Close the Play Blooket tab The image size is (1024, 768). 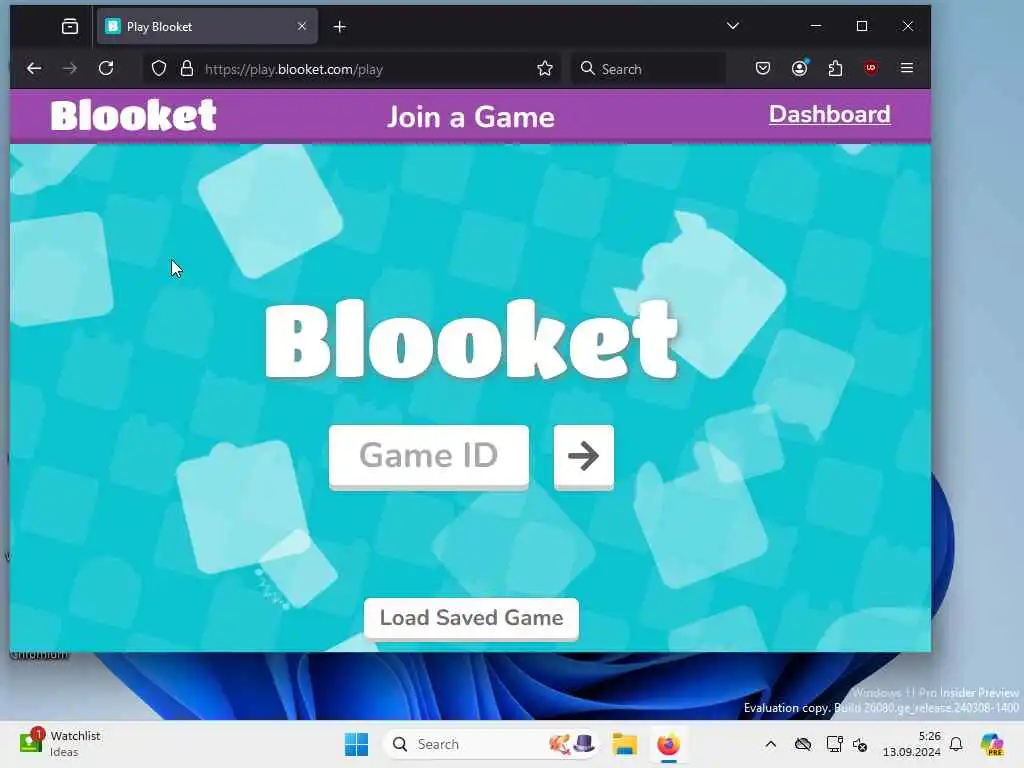pyautogui.click(x=302, y=26)
